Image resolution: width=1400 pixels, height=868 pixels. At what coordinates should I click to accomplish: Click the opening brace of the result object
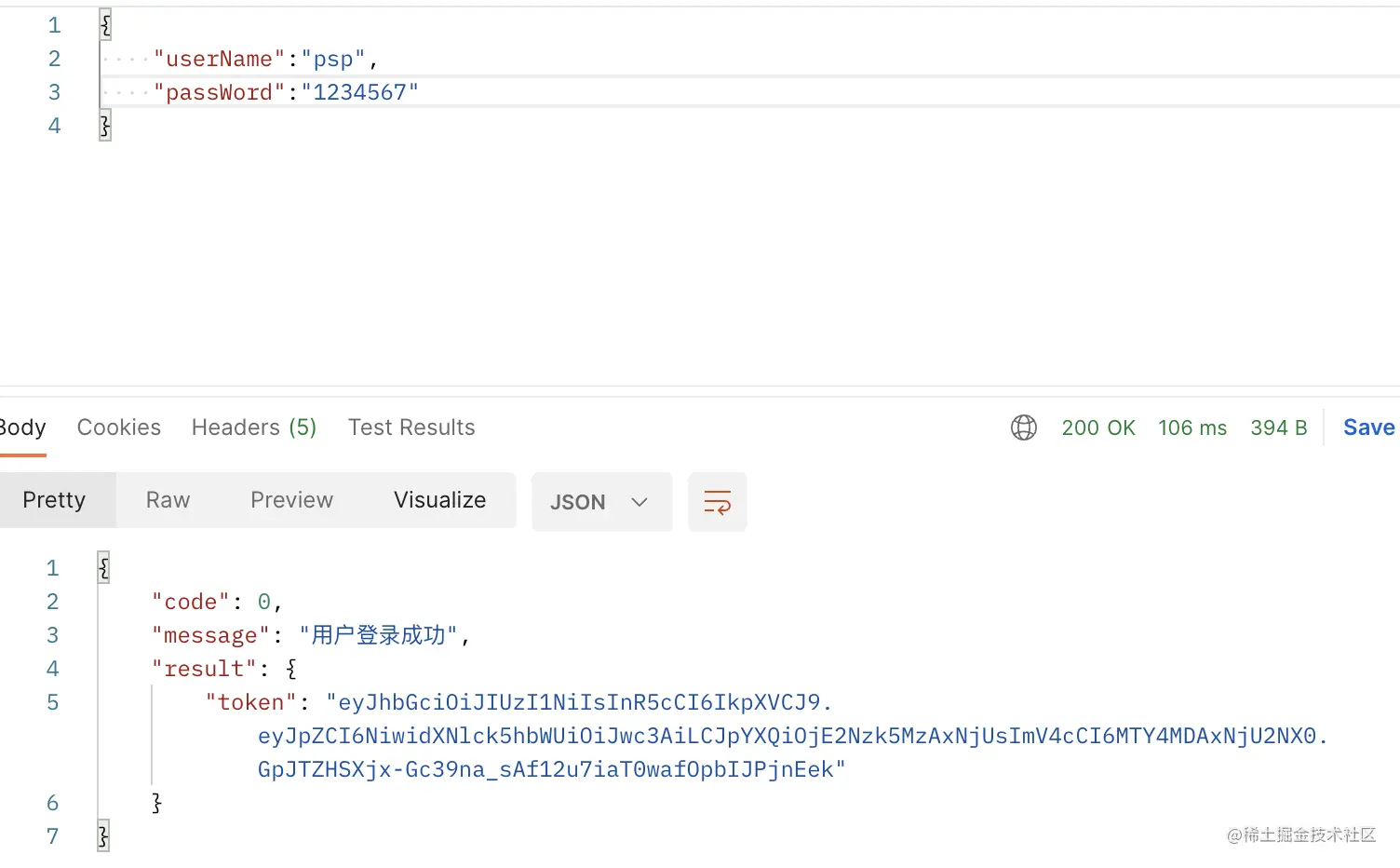[291, 669]
